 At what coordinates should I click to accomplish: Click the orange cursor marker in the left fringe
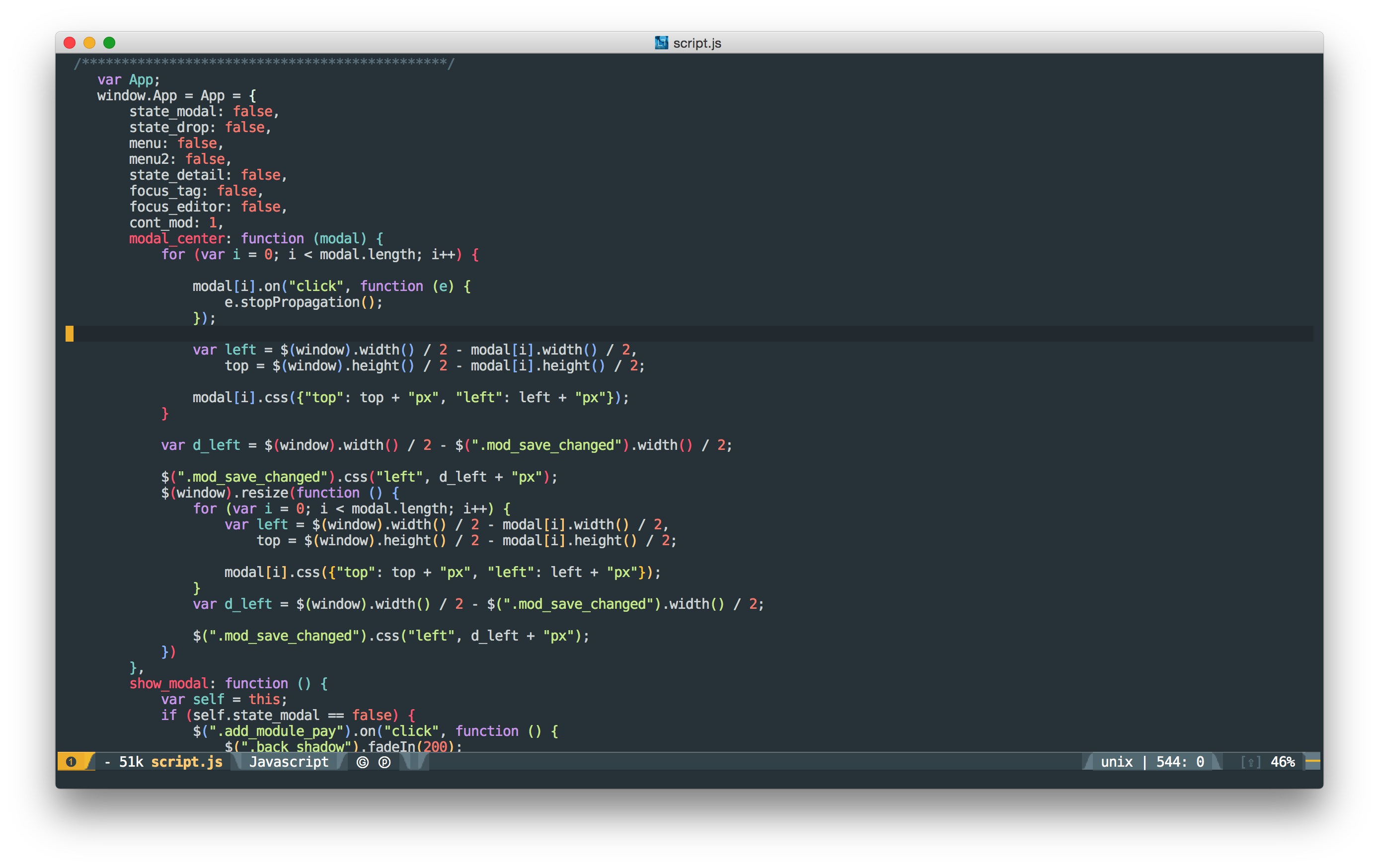pos(69,334)
